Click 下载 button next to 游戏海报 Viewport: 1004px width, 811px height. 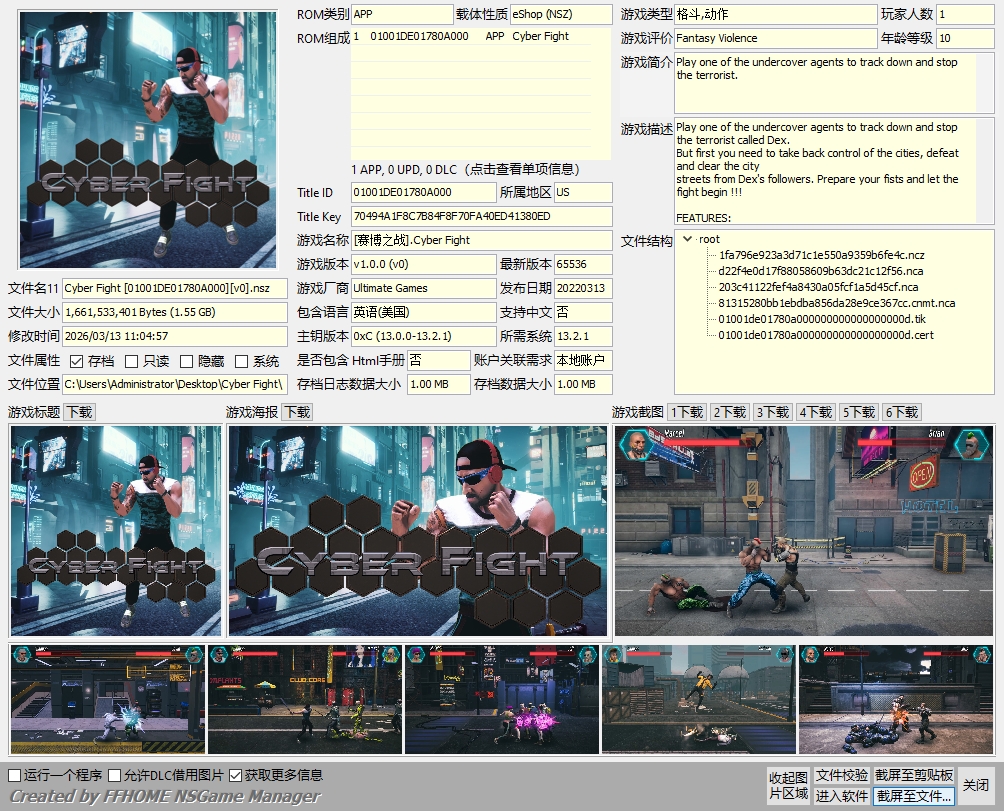[297, 412]
